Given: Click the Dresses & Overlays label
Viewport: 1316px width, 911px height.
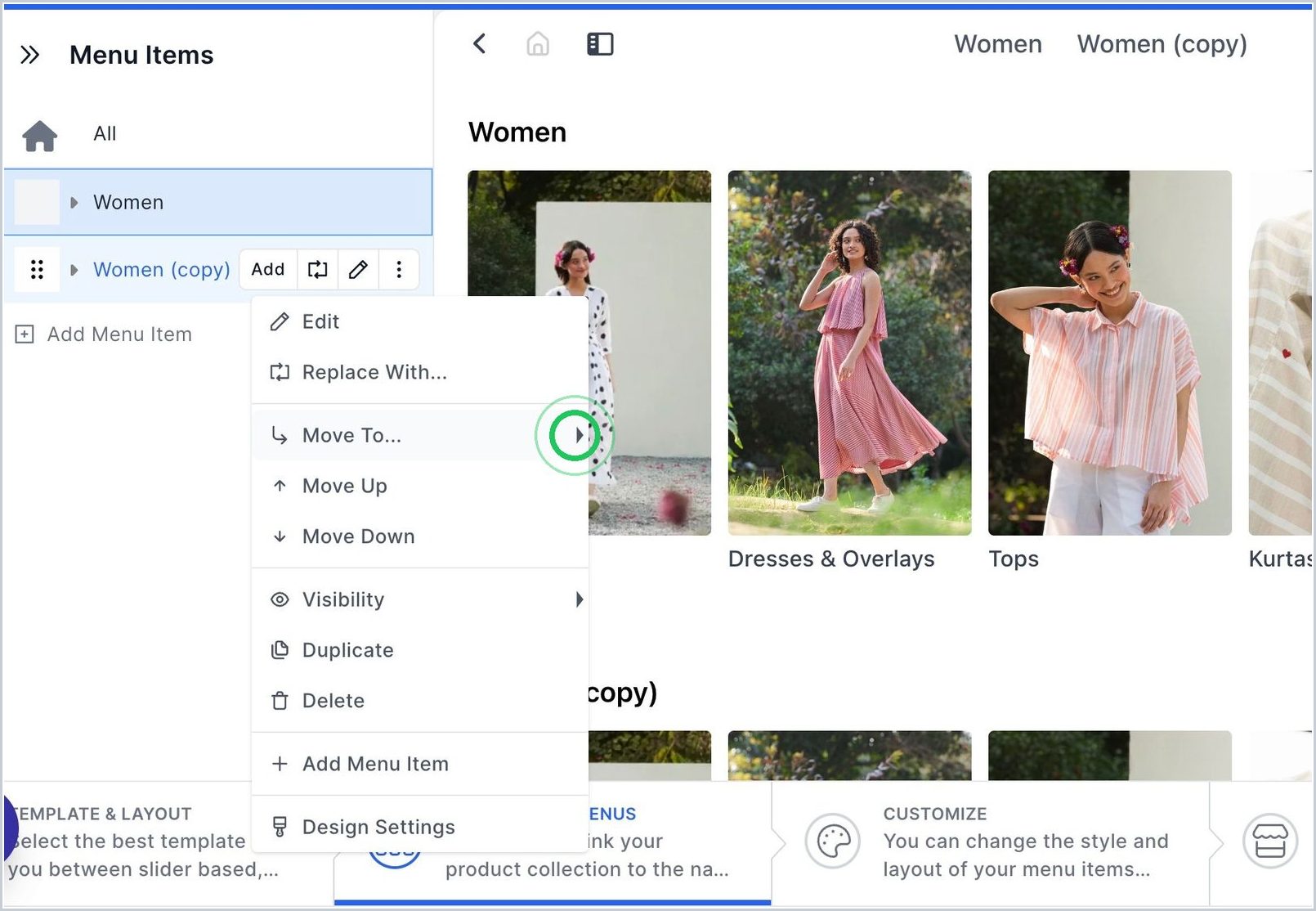Looking at the screenshot, I should pyautogui.click(x=831, y=559).
